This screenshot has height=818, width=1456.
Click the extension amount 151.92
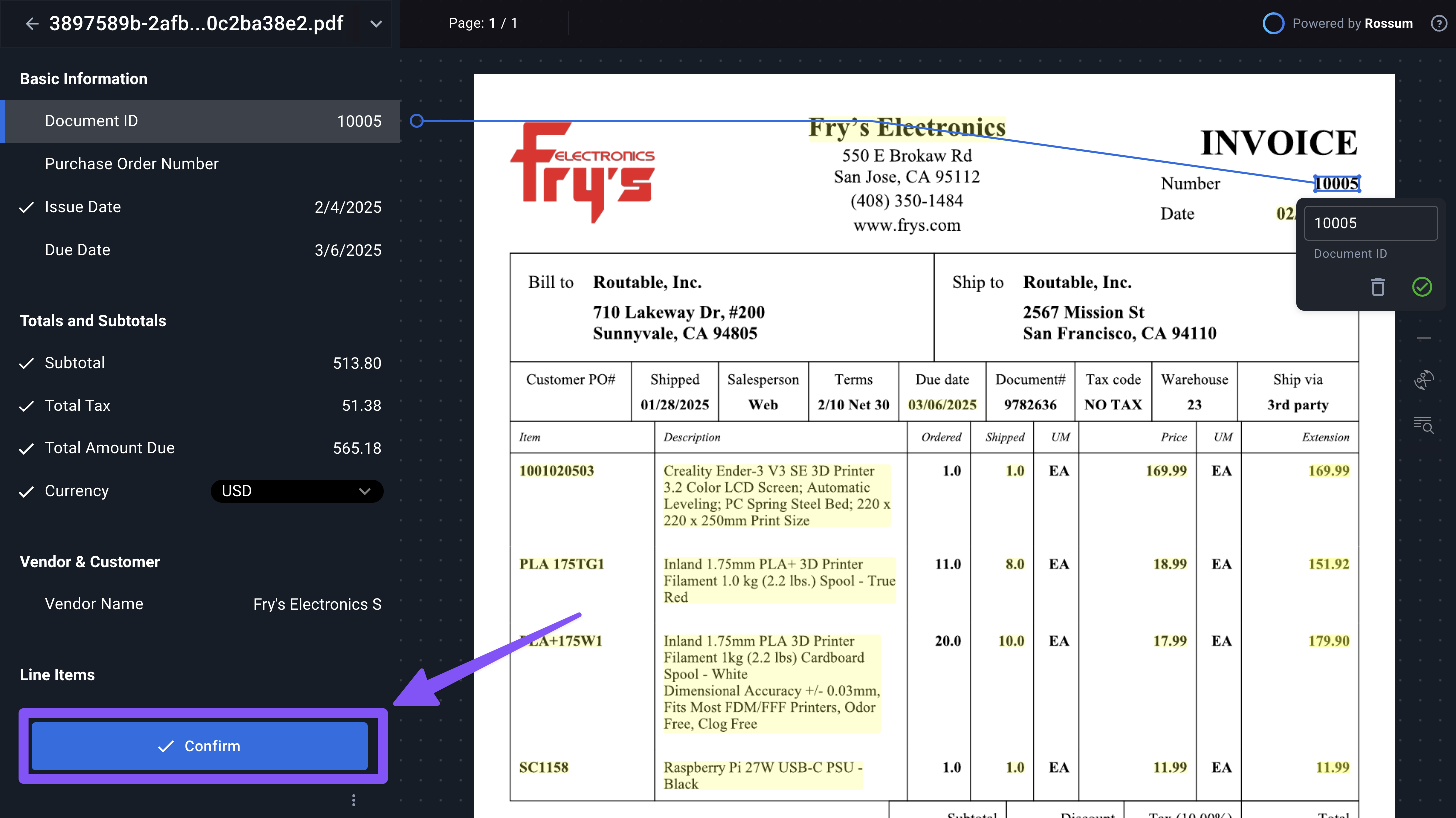tap(1329, 564)
